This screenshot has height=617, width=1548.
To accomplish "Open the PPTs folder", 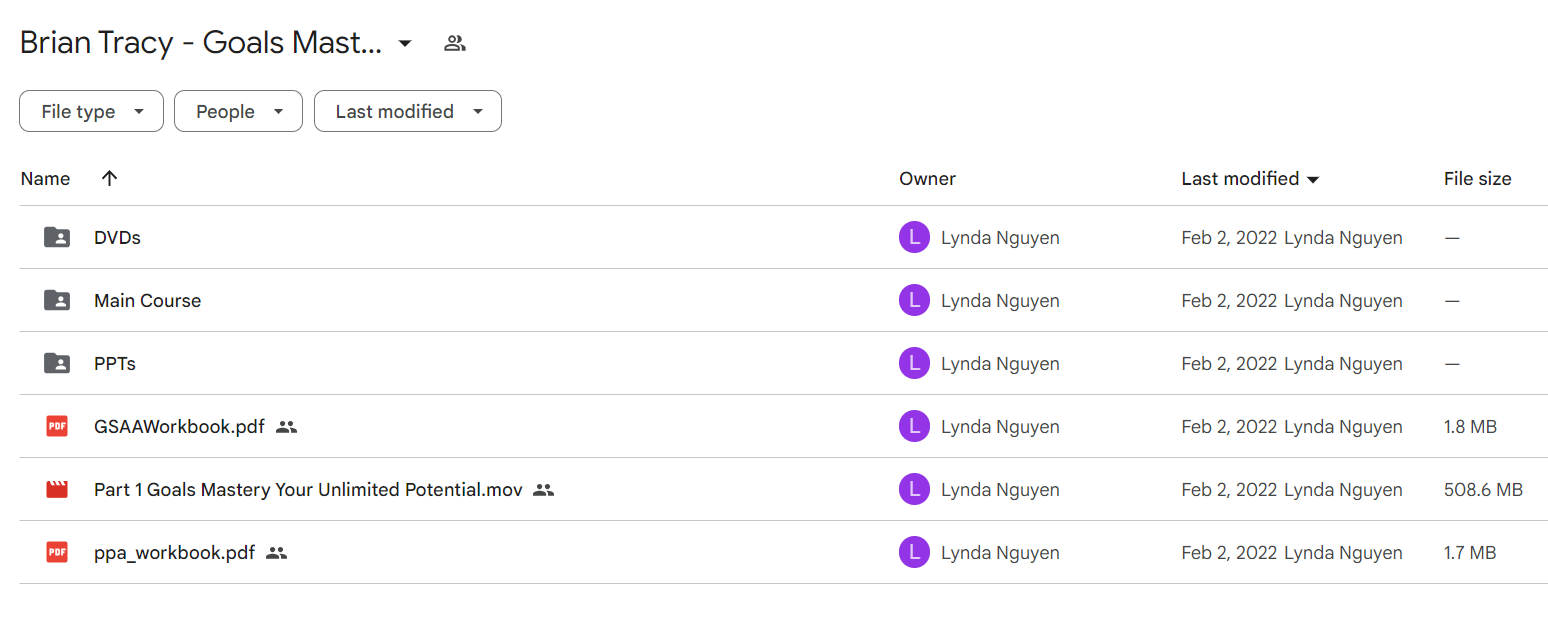I will pyautogui.click(x=115, y=364).
